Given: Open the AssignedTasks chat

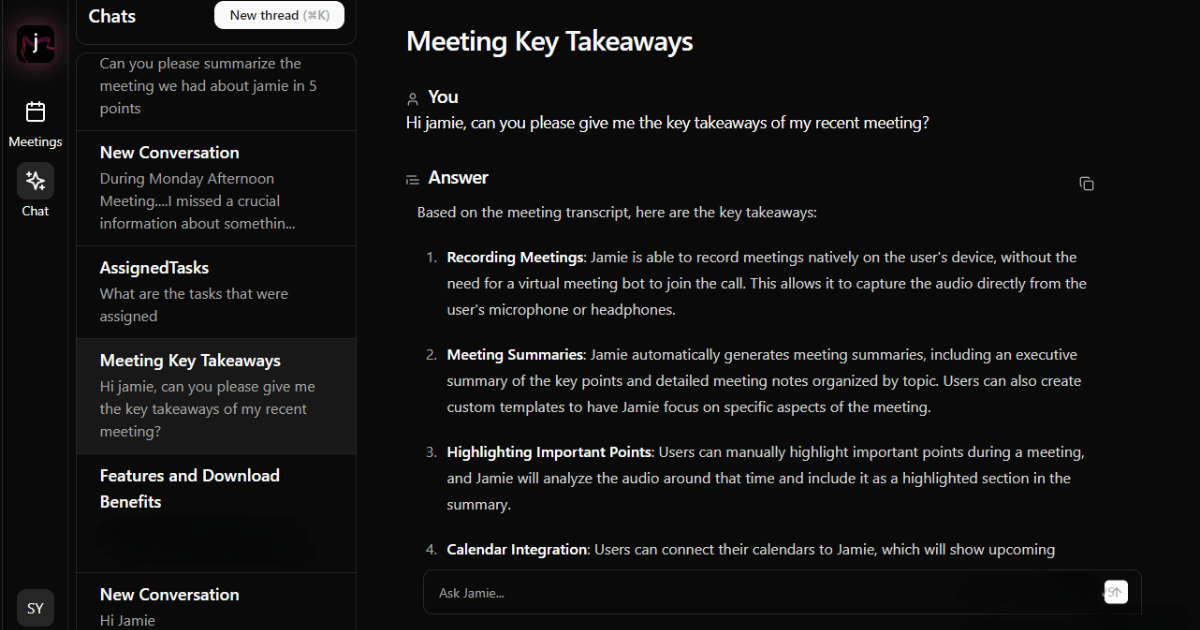Looking at the screenshot, I should [x=216, y=292].
